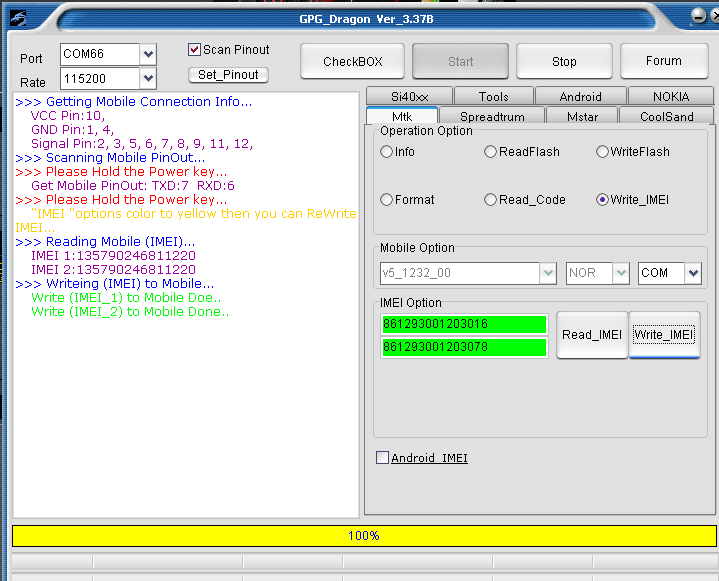719x581 pixels.
Task: Switch to the Tools tab
Action: point(494,96)
